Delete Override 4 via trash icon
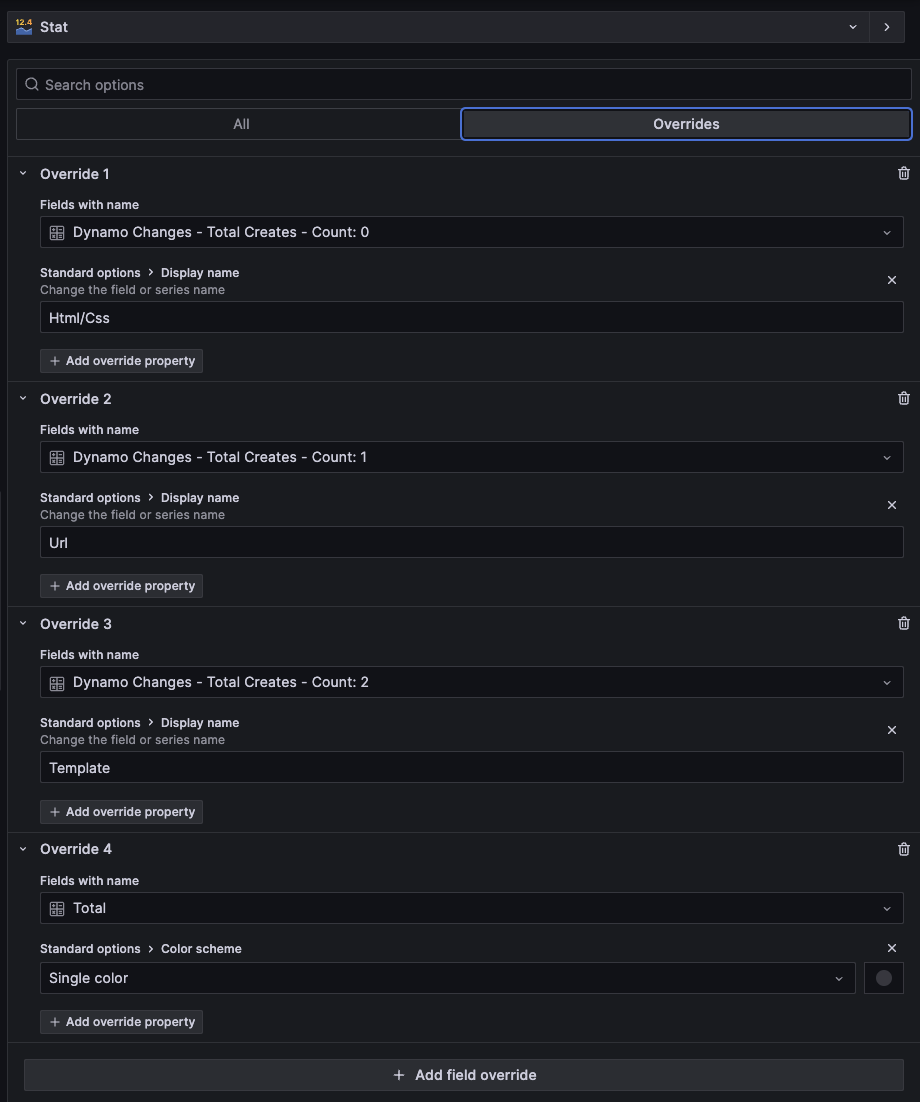The image size is (920, 1102). point(904,849)
